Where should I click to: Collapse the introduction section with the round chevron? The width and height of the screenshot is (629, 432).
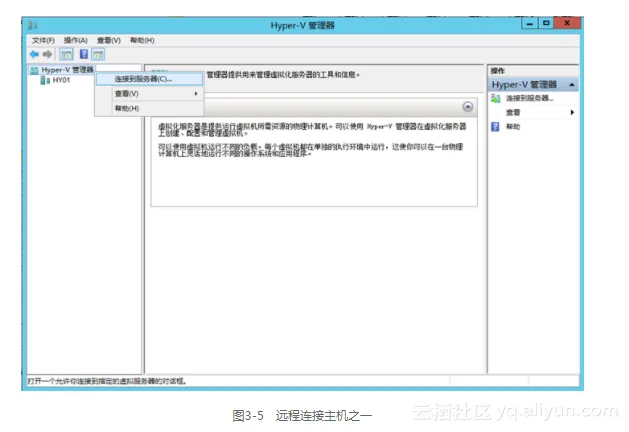click(467, 107)
